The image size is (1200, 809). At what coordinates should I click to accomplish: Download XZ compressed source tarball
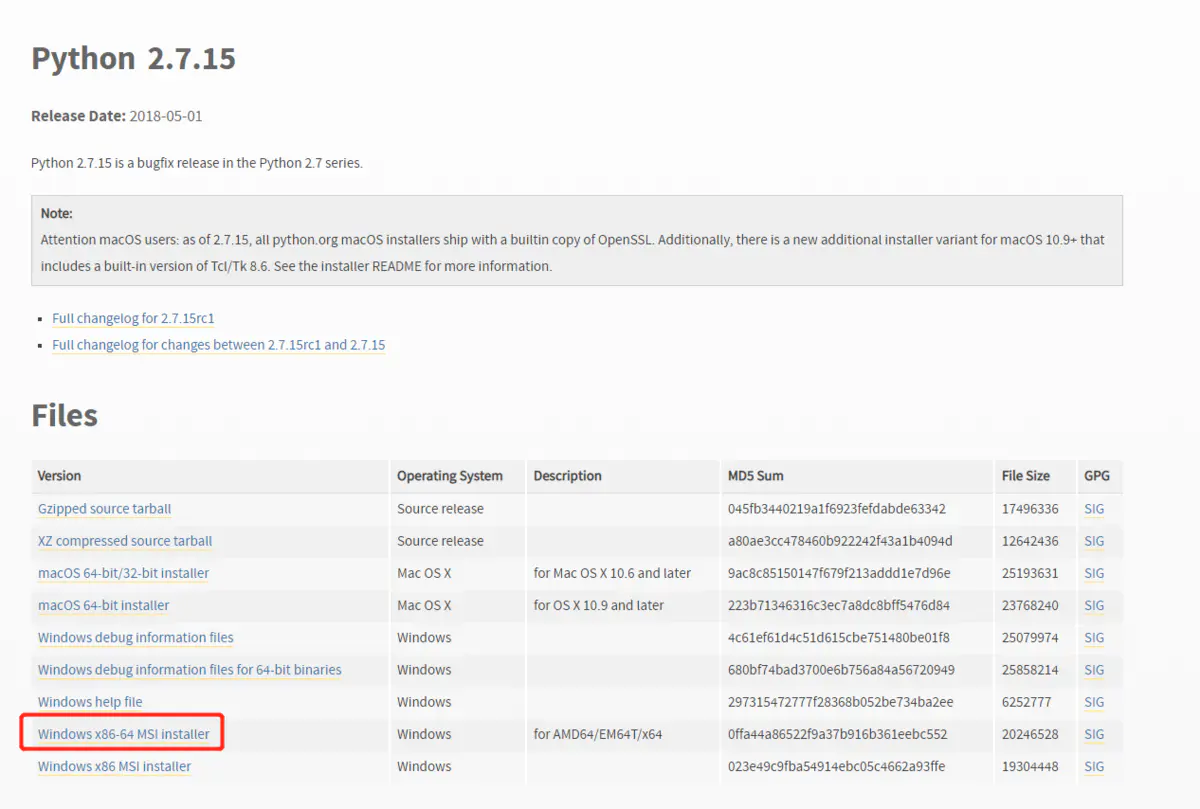(x=125, y=541)
